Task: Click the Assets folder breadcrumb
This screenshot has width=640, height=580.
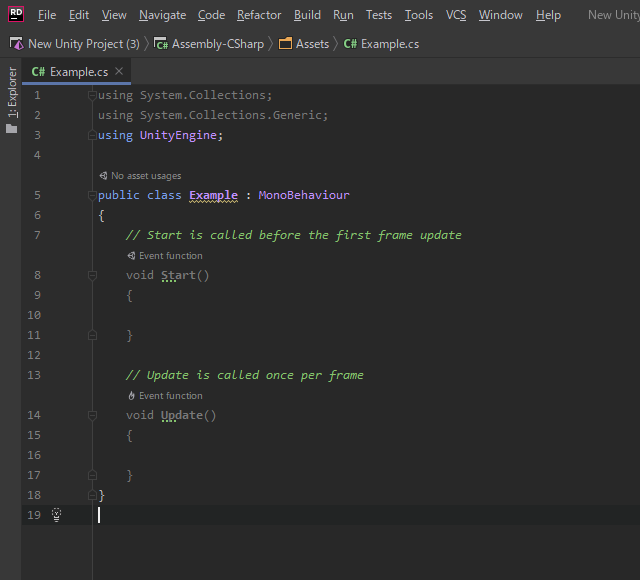Action: click(x=312, y=44)
